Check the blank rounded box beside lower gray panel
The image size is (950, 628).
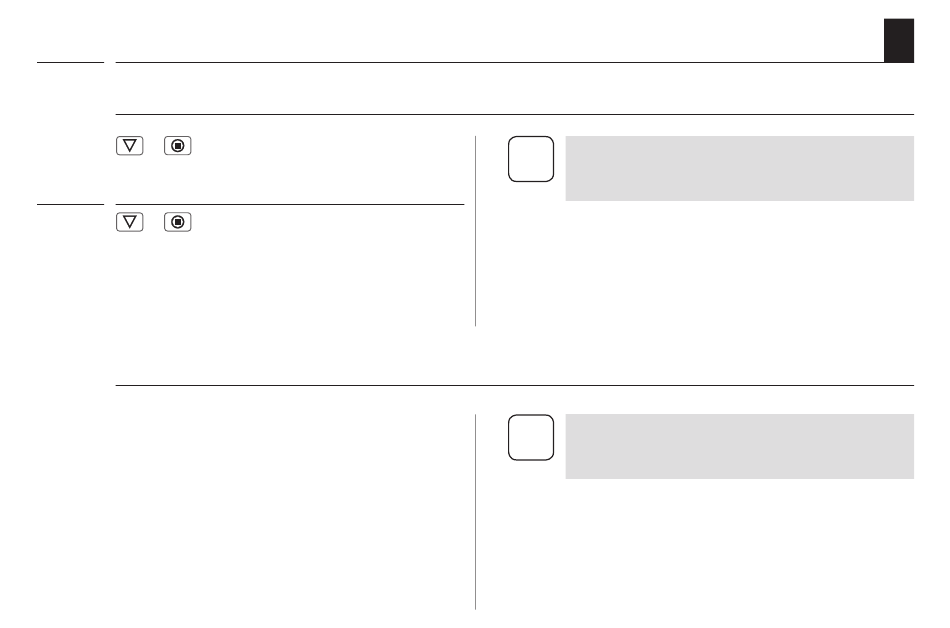coord(531,437)
